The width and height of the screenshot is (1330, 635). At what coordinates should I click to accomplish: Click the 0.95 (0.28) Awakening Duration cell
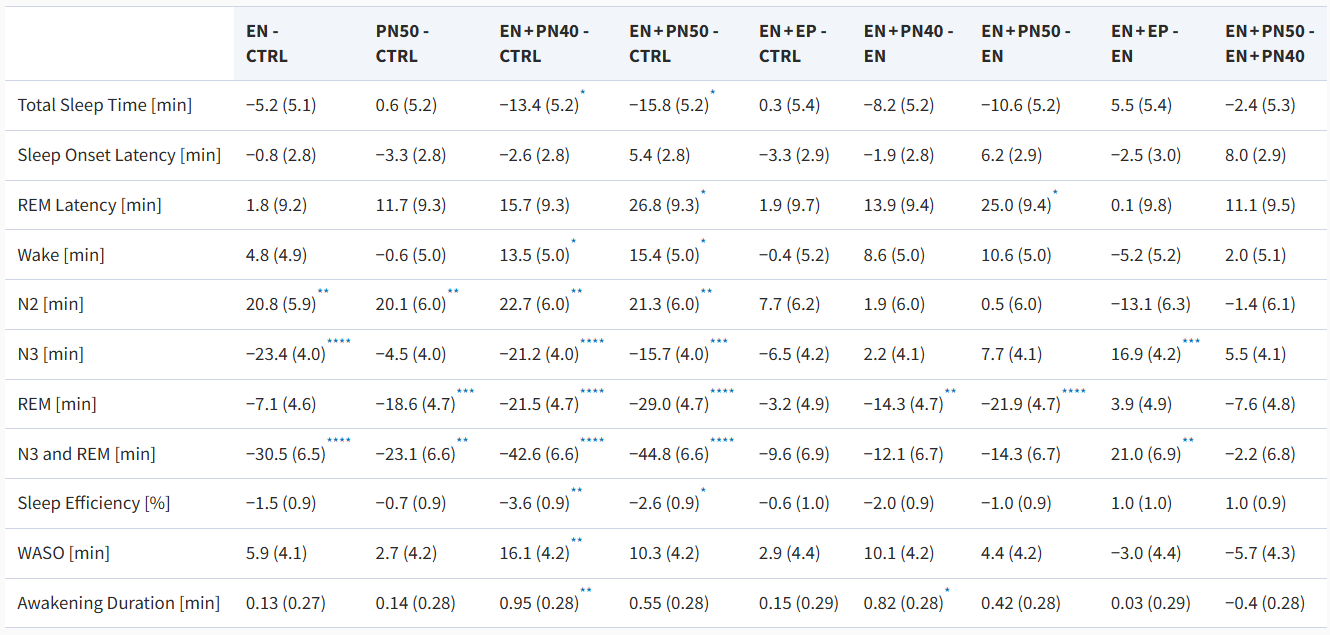(538, 603)
